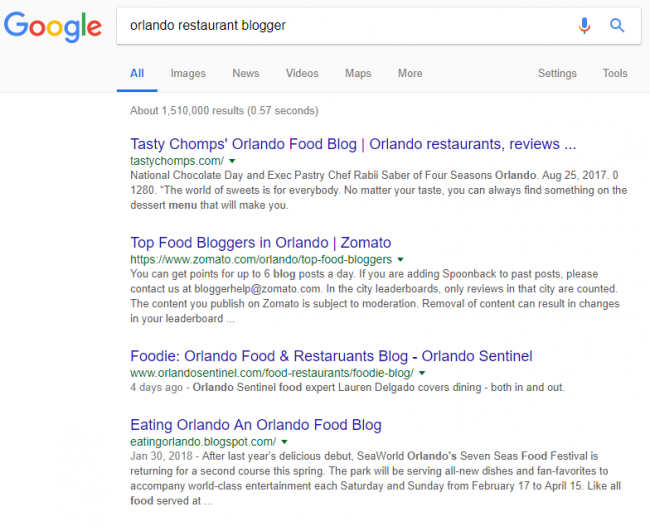Click the orlandosentinel.com foodie-blog URL text

tap(272, 373)
